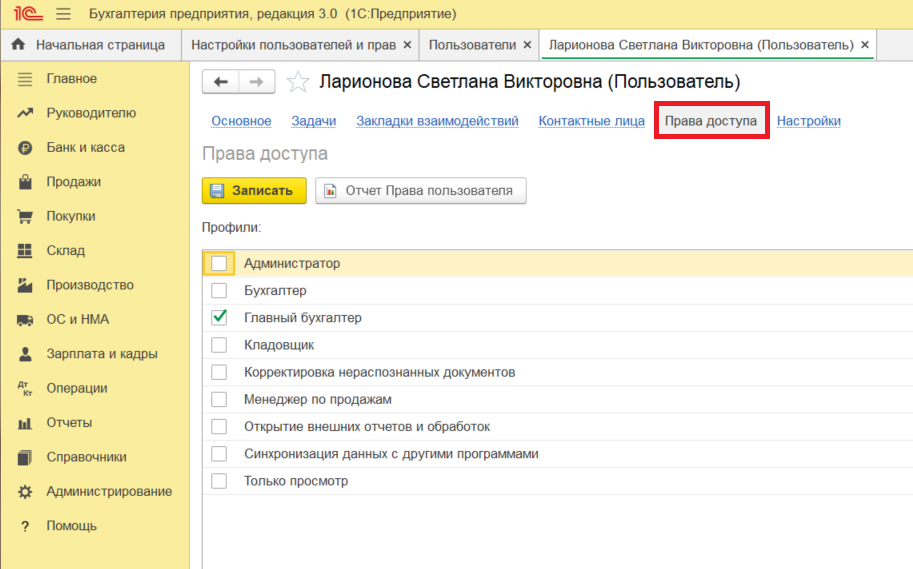This screenshot has height=569, width=913.
Task: Open Банк и касса sidebar section
Action: (x=85, y=147)
